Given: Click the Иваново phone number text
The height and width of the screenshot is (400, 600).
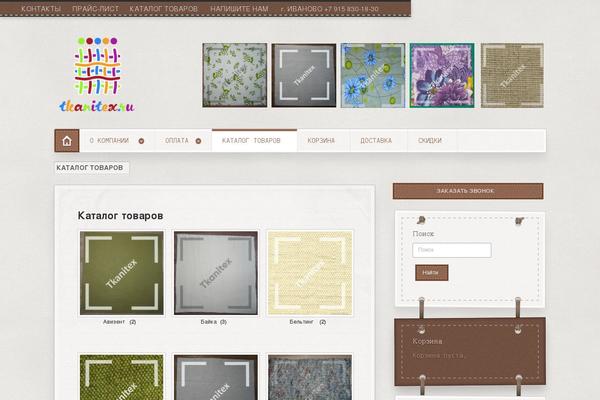Looking at the screenshot, I should pyautogui.click(x=329, y=8).
